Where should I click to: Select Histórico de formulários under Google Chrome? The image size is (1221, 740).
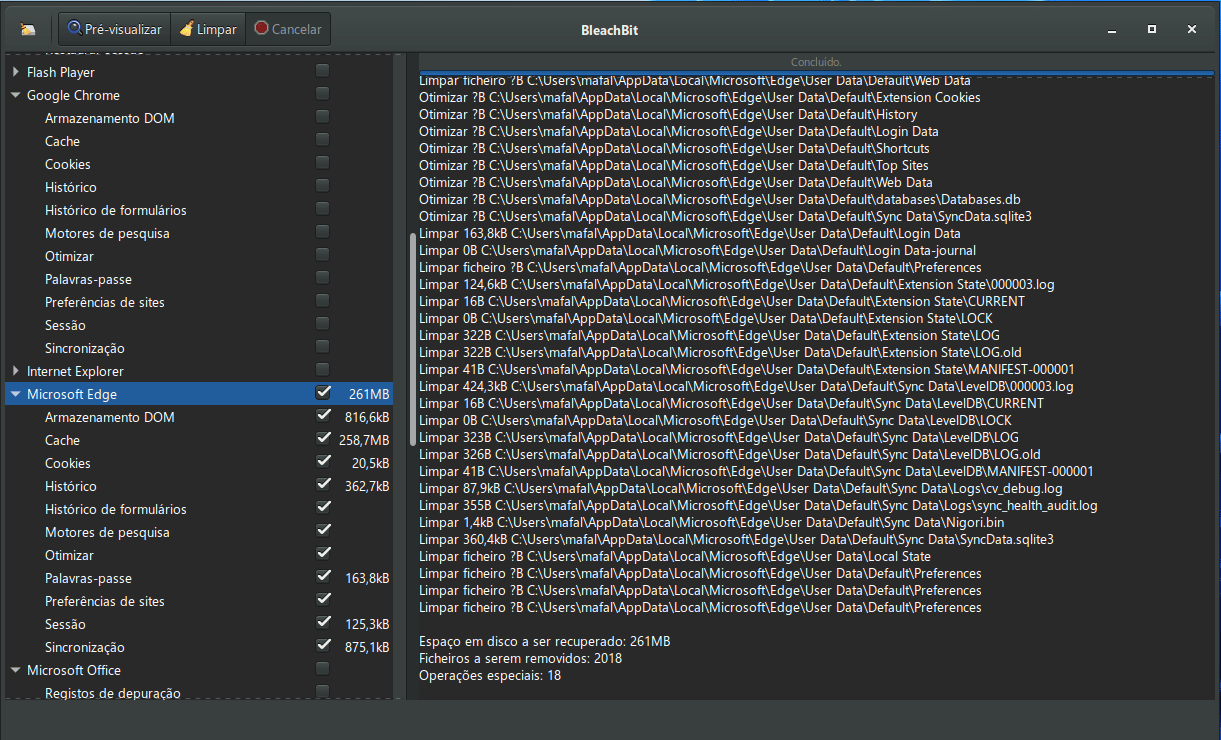click(116, 210)
